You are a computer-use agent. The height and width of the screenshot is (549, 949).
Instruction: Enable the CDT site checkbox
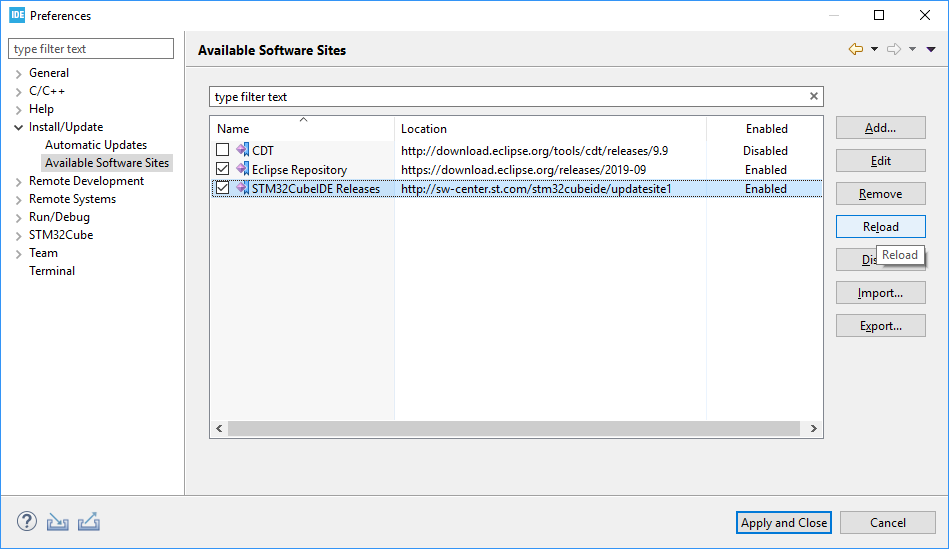222,150
